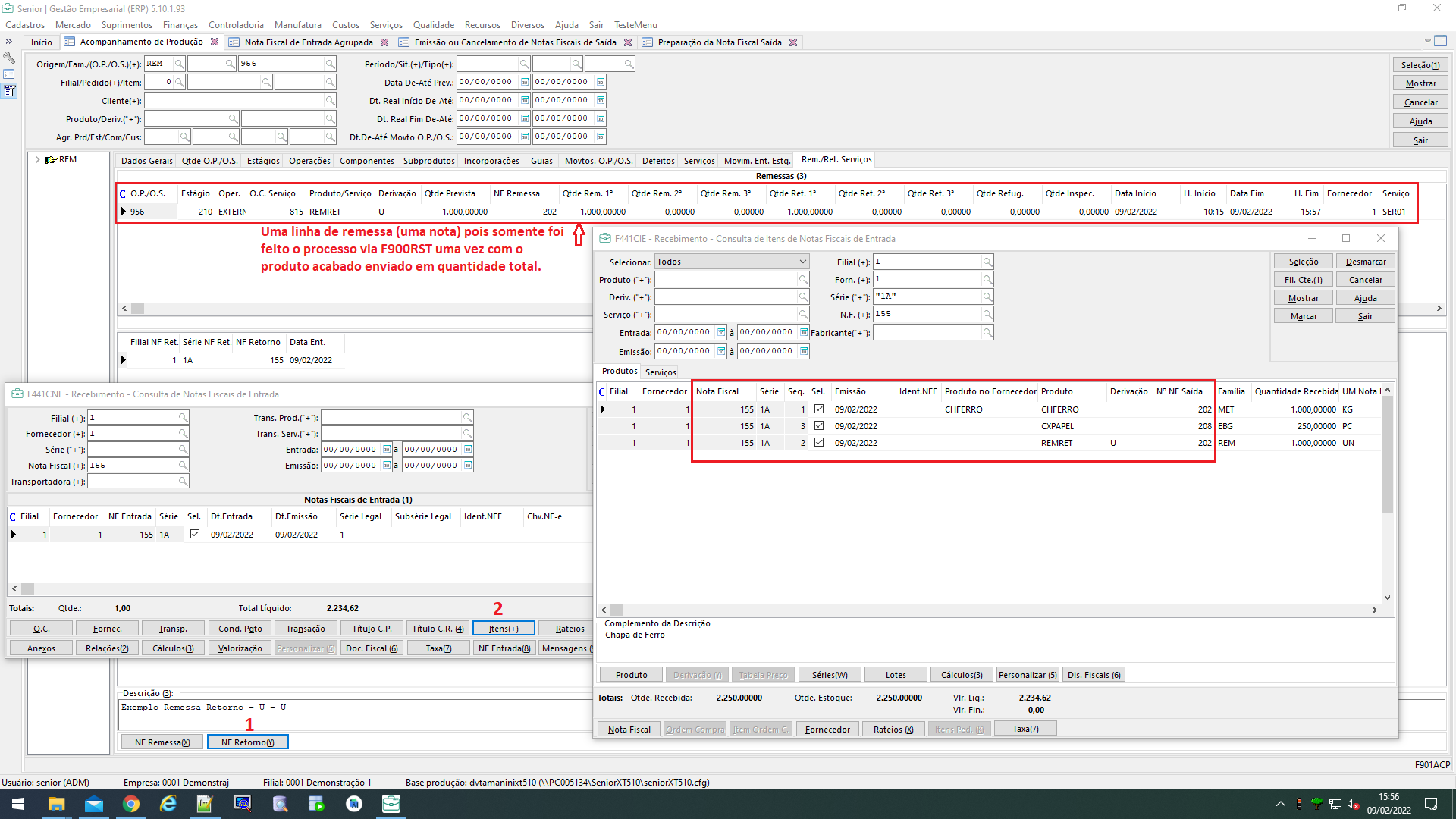The height and width of the screenshot is (819, 1456).
Task: Uncheck Sel. box for CHFERRO item row
Action: click(x=819, y=409)
